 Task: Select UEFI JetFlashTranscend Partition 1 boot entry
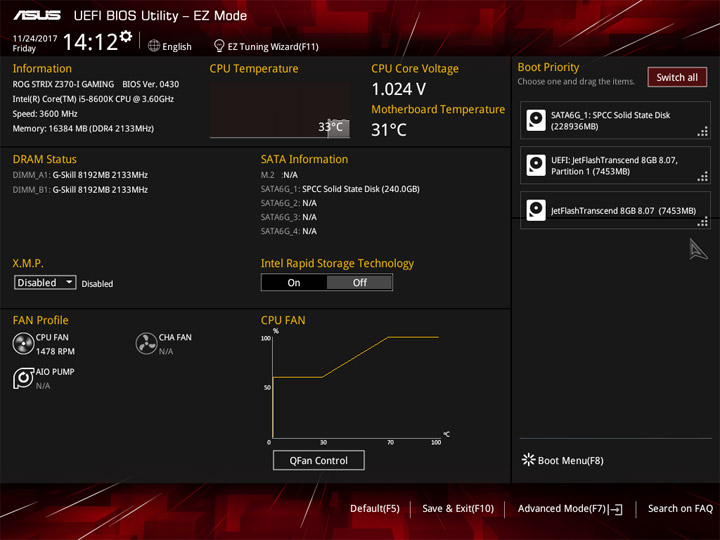click(x=615, y=165)
